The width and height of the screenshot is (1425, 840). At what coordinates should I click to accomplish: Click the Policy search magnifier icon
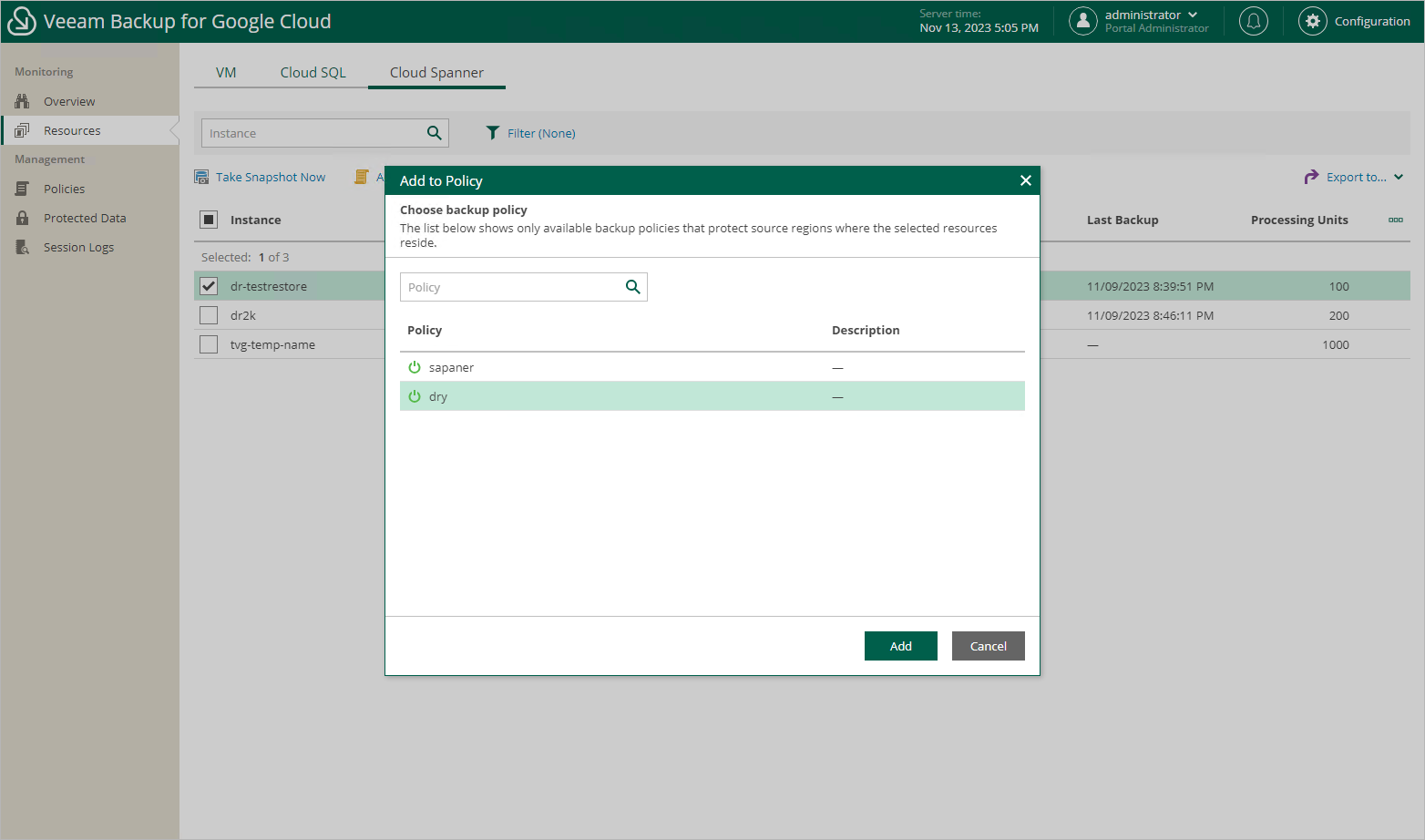(633, 287)
